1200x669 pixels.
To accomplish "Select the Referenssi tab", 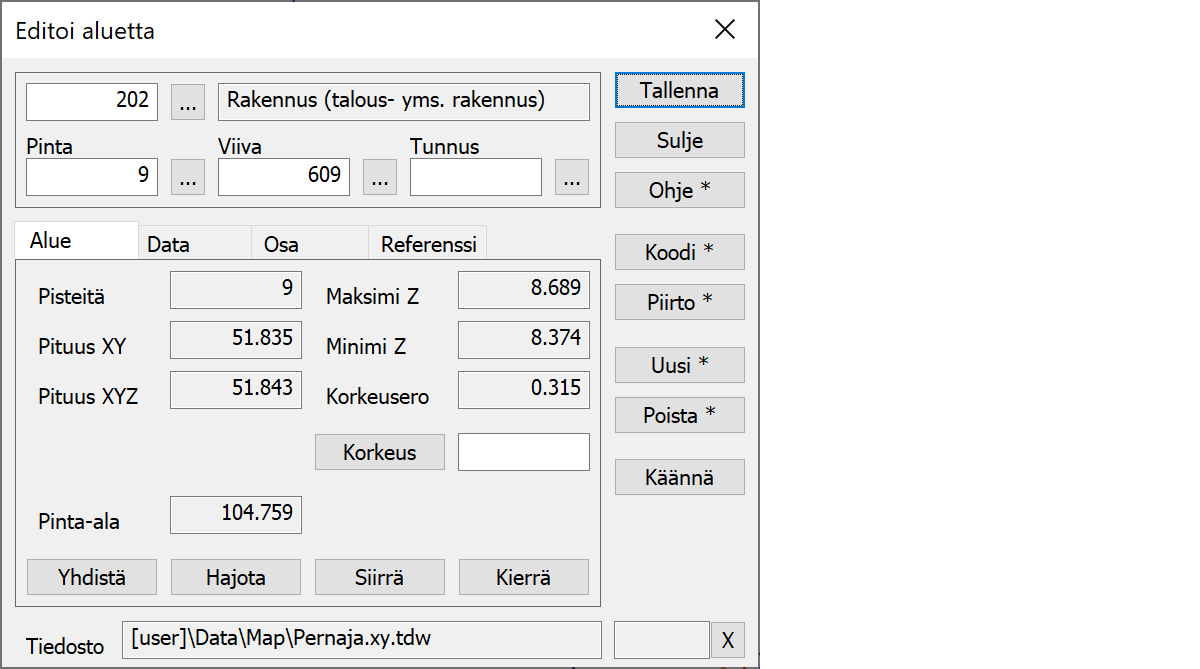I will tap(428, 243).
